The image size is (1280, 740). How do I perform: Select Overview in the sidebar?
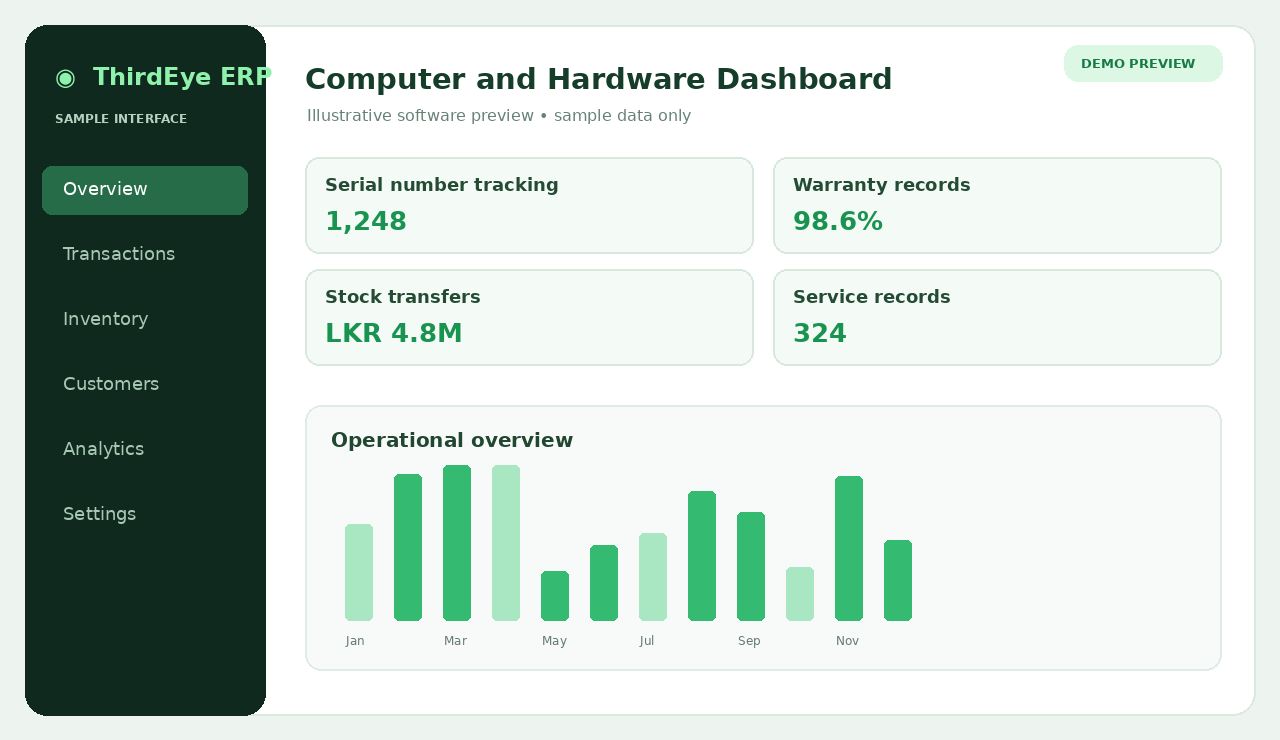point(145,190)
